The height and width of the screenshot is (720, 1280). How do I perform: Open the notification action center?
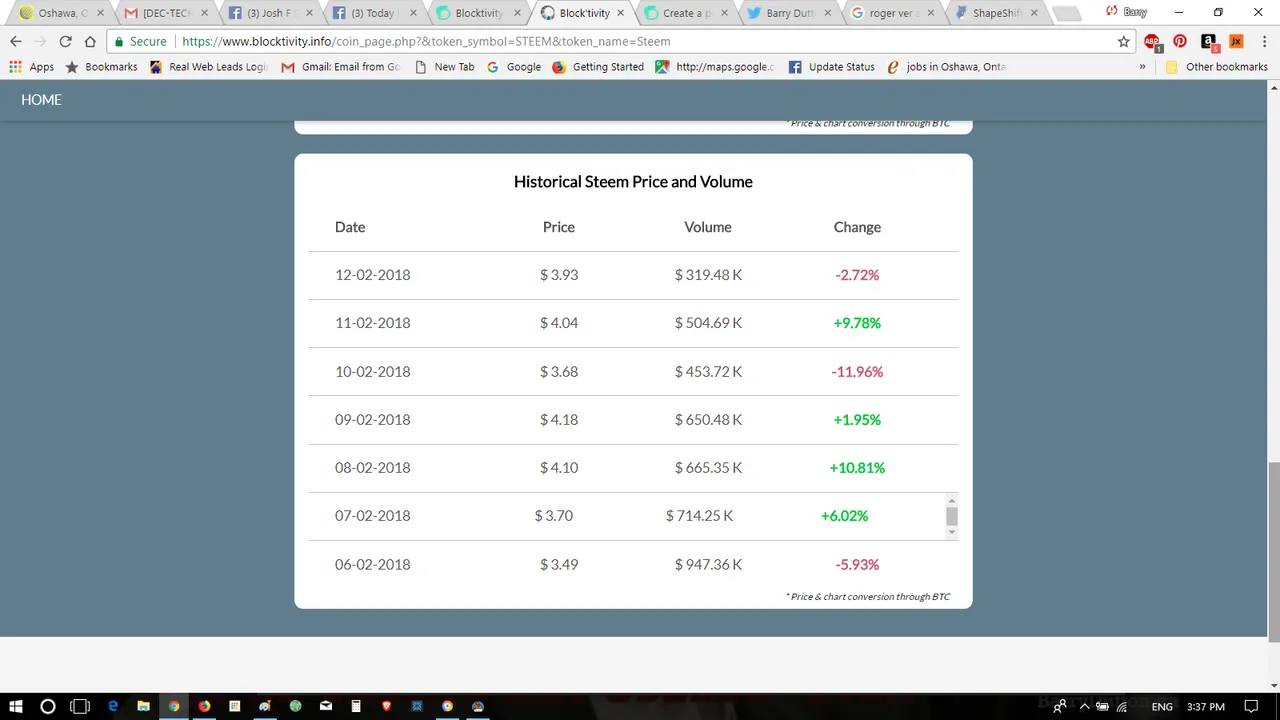pos(1251,706)
